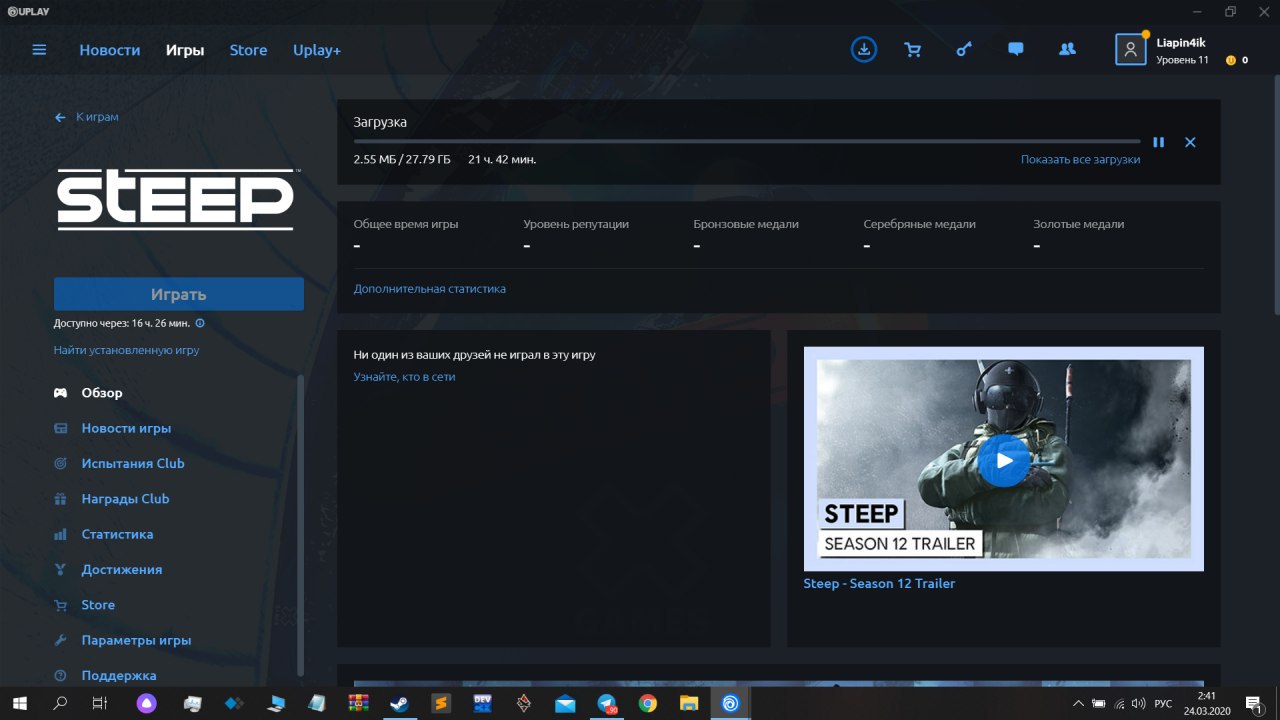
Task: Open taskbar search magnifier
Action: tap(60, 703)
